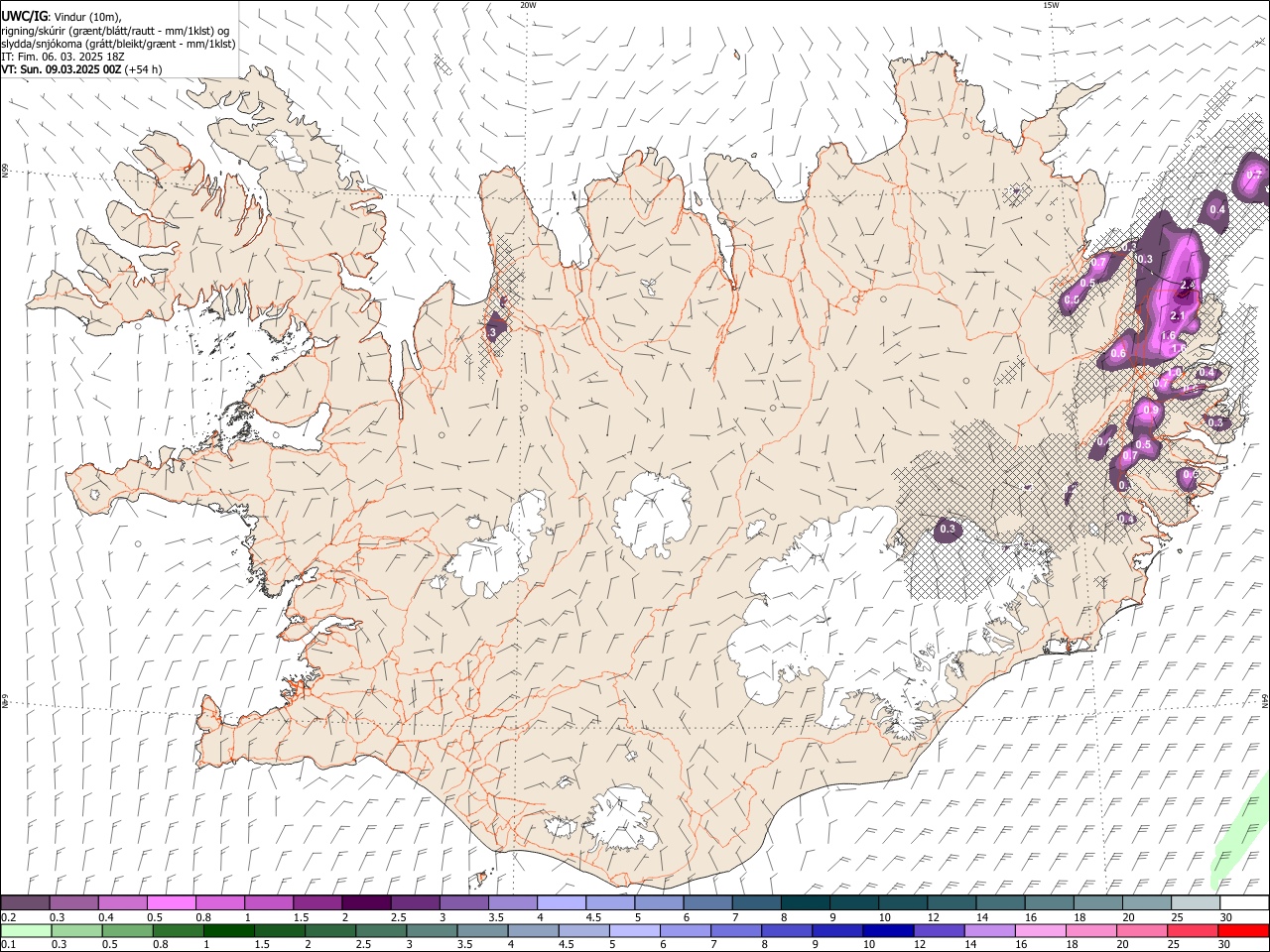The image size is (1270, 952).
Task: Click the bright pink 0.5–0.8 upper legend swatch
Action: coord(170,903)
